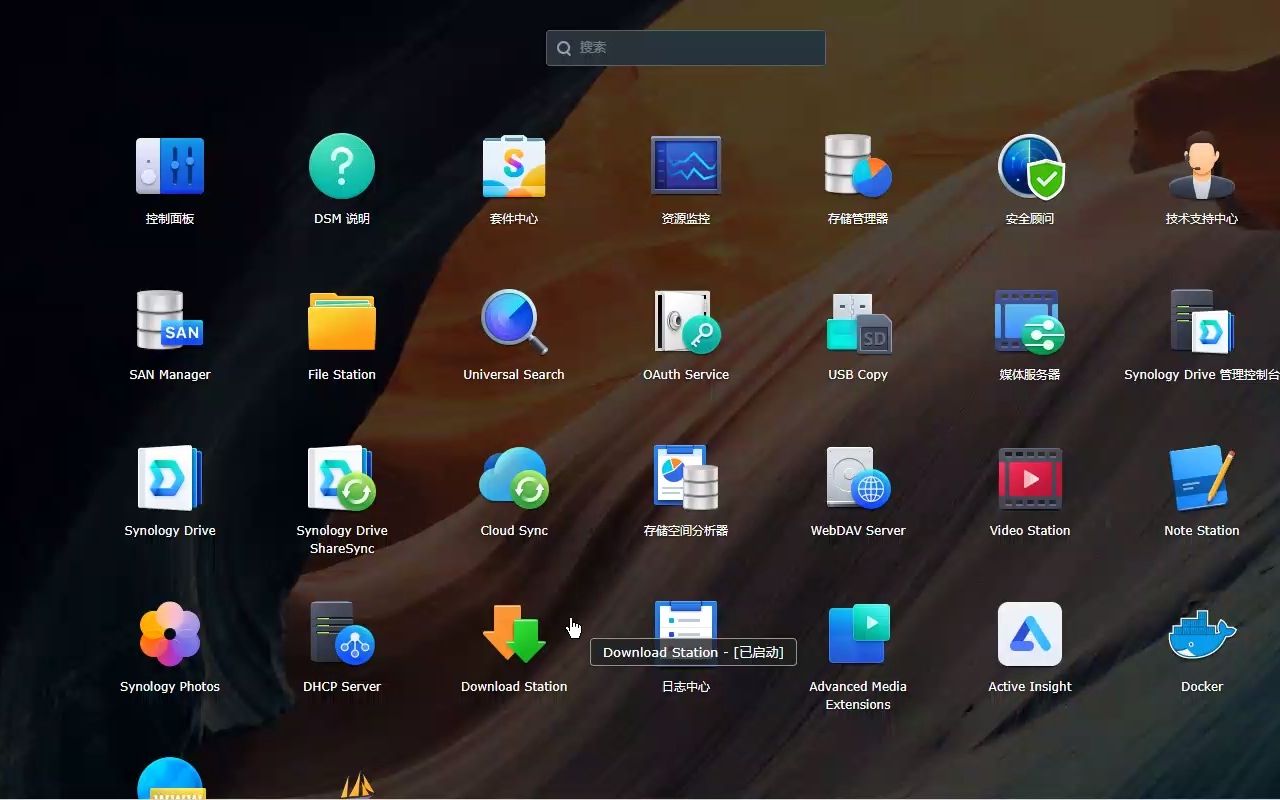
Task: Open Synology Drive 管理控制台 admin console
Action: (1202, 322)
